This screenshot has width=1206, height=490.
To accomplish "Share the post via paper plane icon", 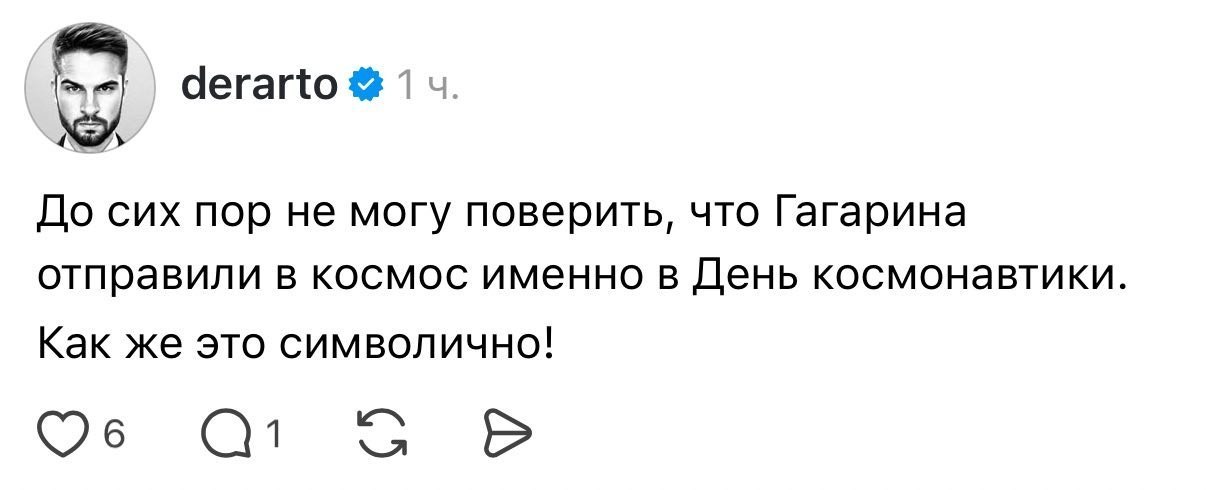I will [x=507, y=435].
